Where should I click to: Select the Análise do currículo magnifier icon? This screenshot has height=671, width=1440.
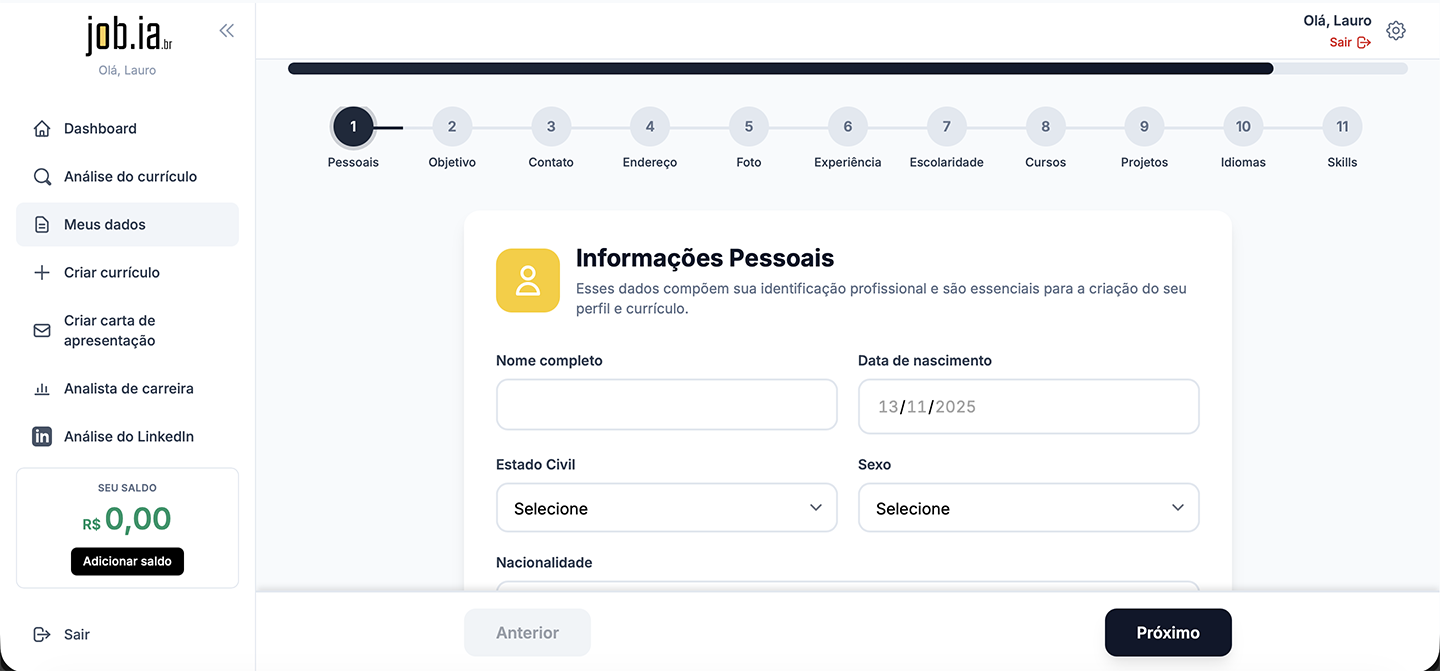pyautogui.click(x=42, y=176)
